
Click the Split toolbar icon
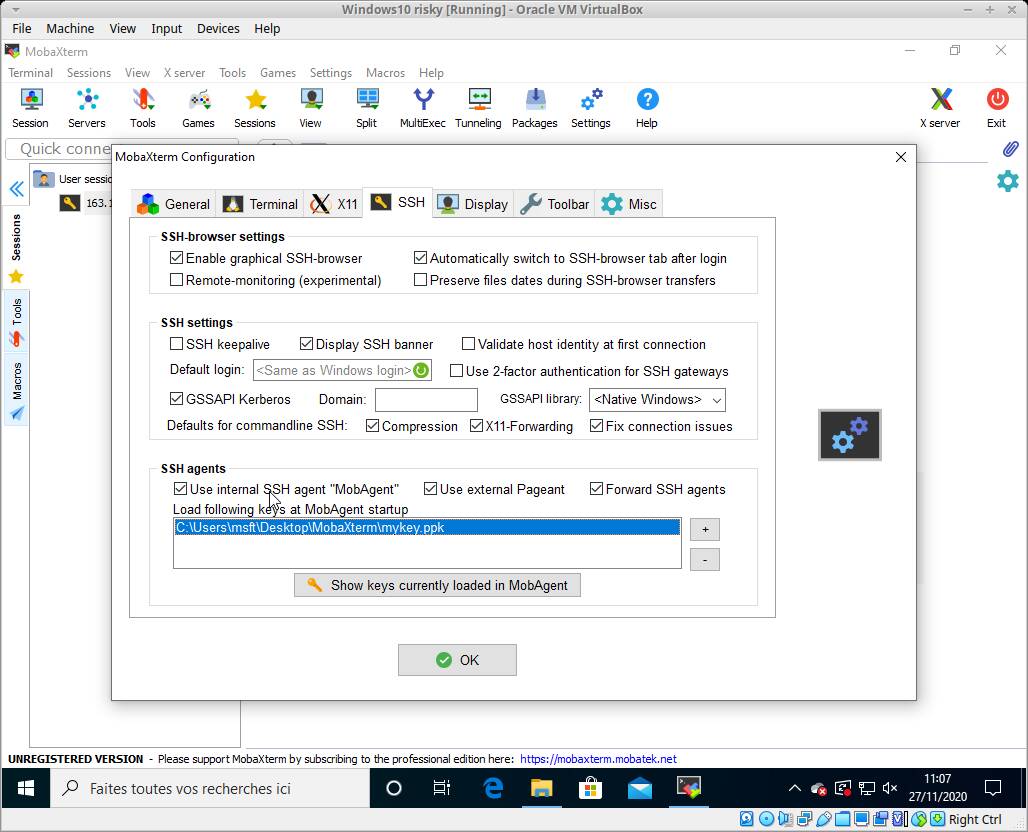[367, 108]
